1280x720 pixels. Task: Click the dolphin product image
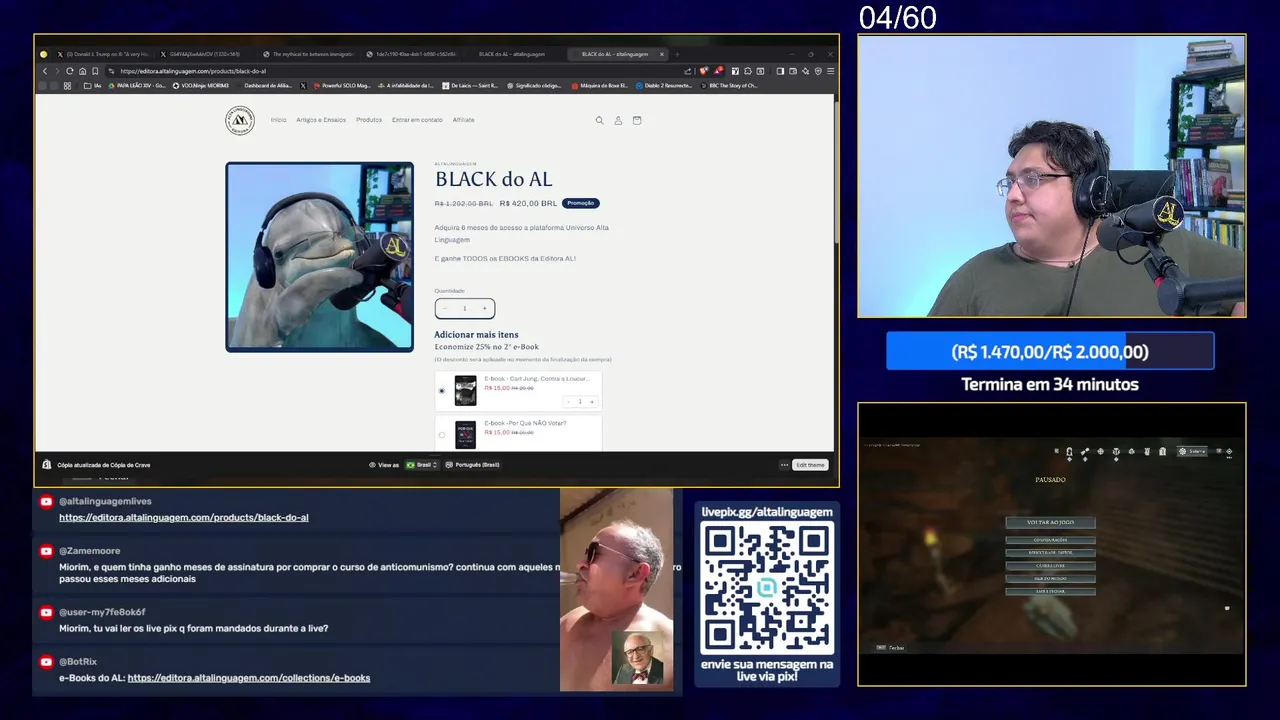pyautogui.click(x=319, y=257)
